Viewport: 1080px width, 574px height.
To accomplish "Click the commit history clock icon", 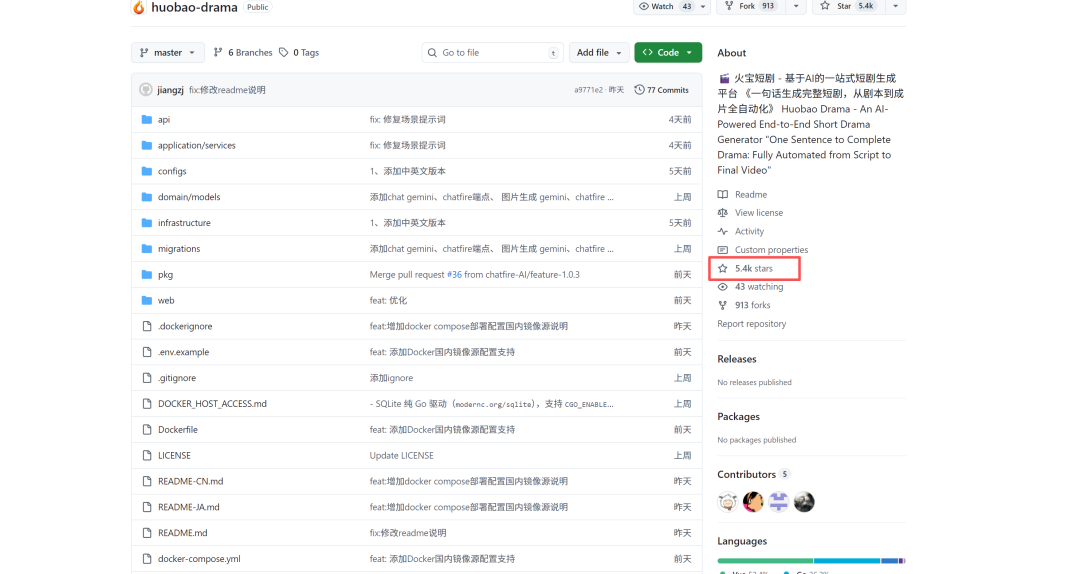I will [639, 90].
